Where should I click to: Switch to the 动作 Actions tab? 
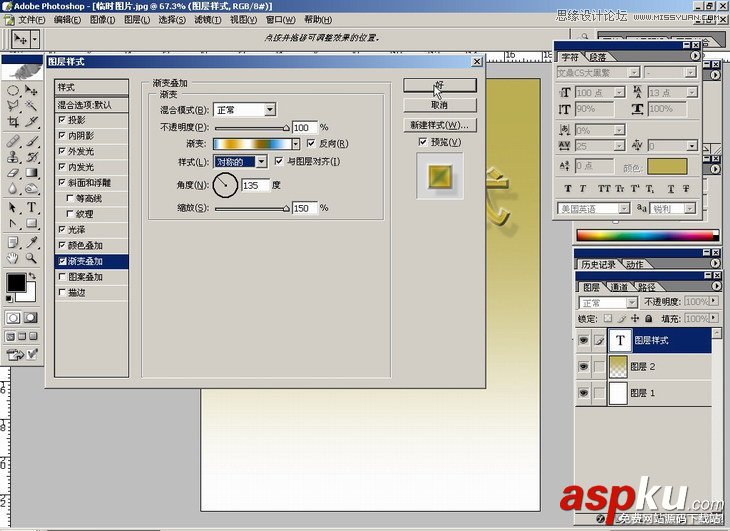click(x=635, y=264)
